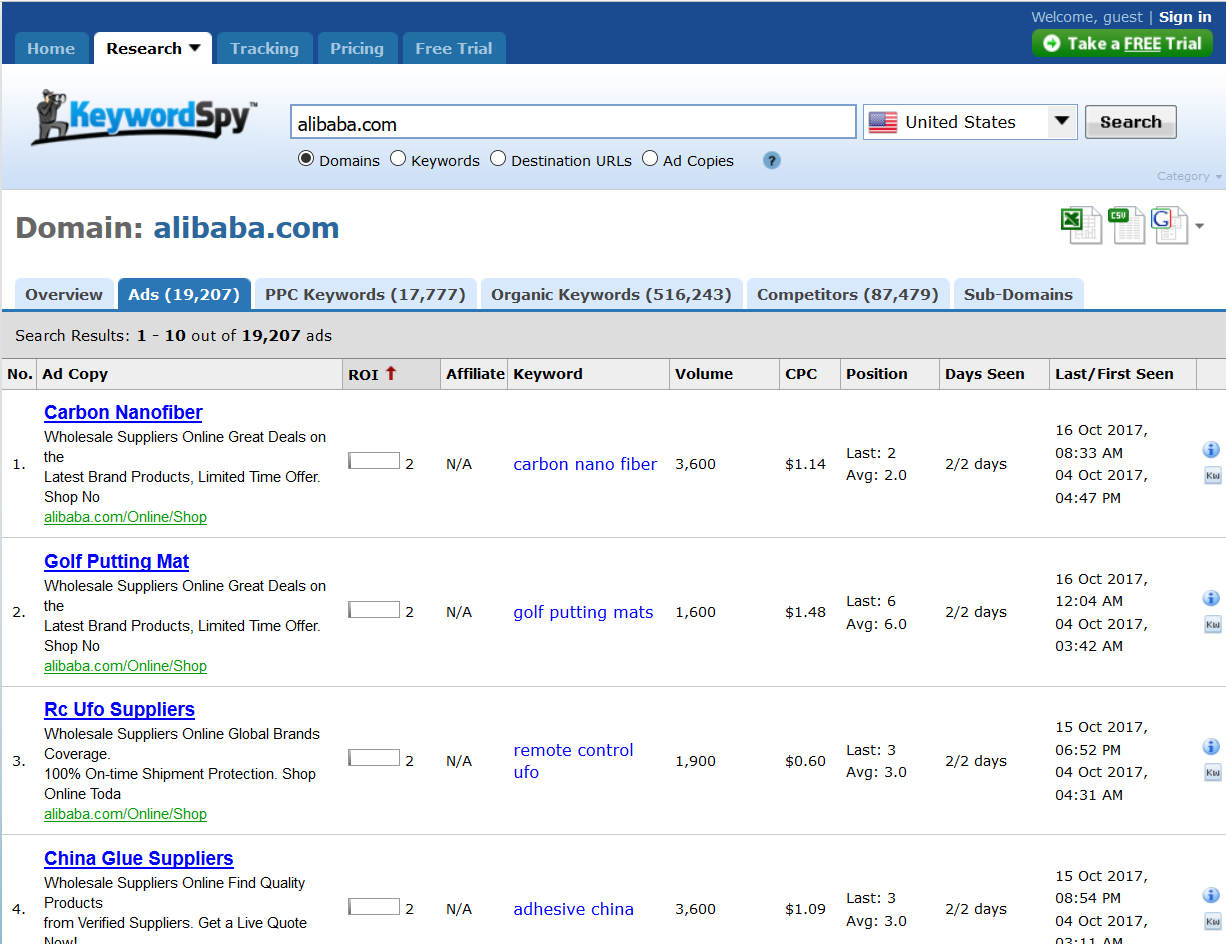Select the Keywords radio button
The width and height of the screenshot is (1226, 944).
398,159
